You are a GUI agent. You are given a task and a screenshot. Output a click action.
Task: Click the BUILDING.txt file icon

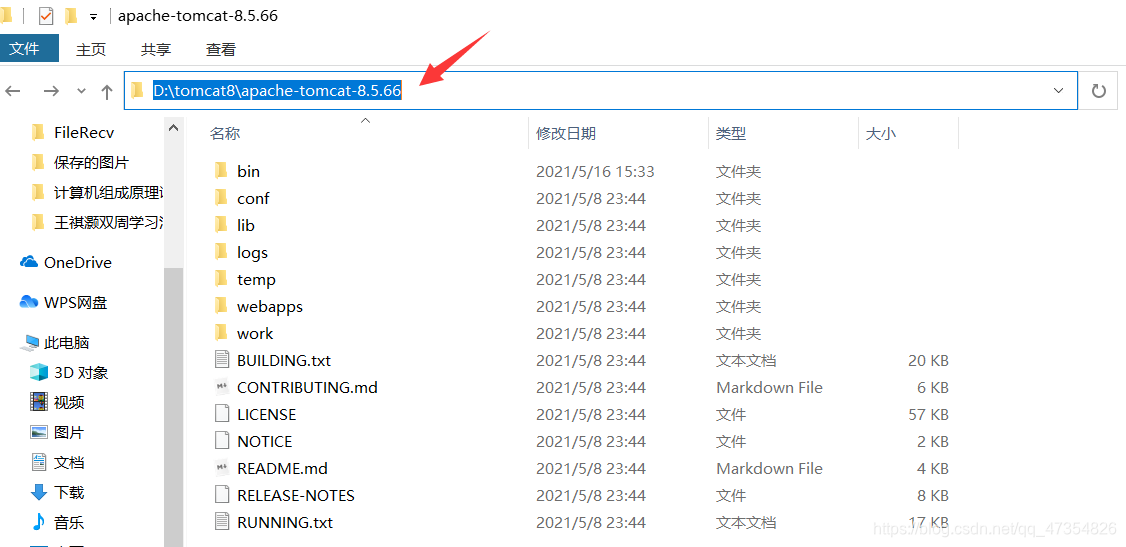coord(222,360)
